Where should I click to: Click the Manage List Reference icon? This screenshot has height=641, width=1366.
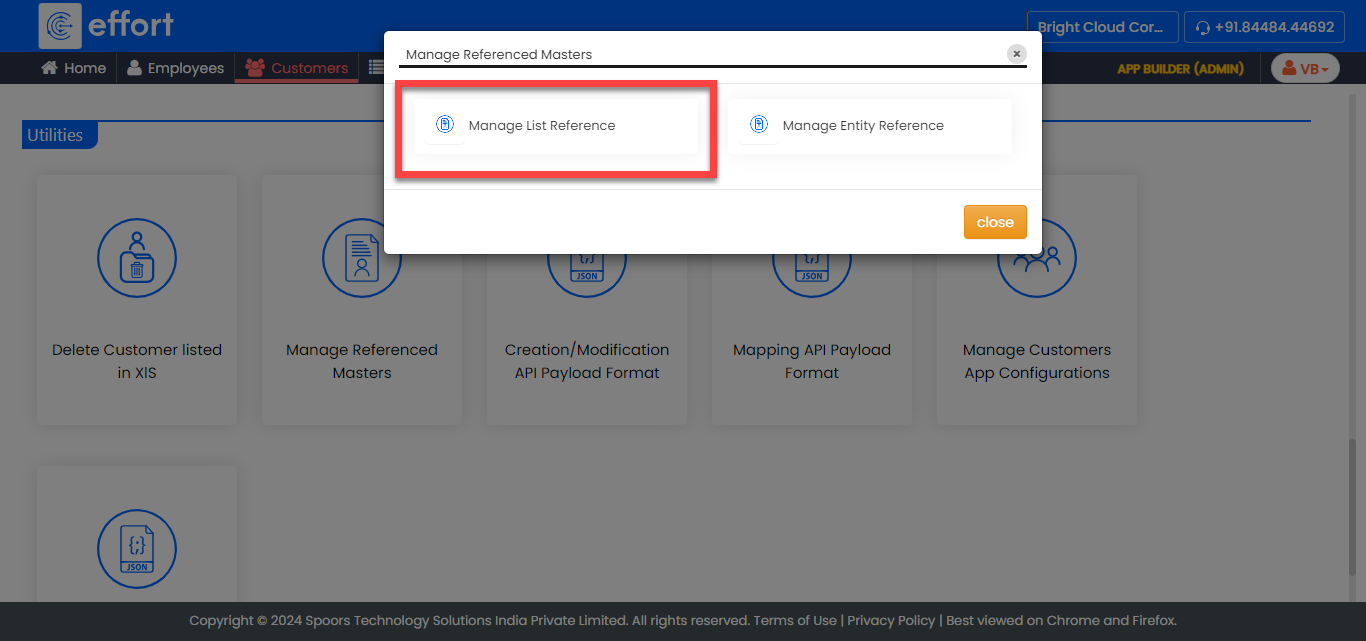coord(445,125)
